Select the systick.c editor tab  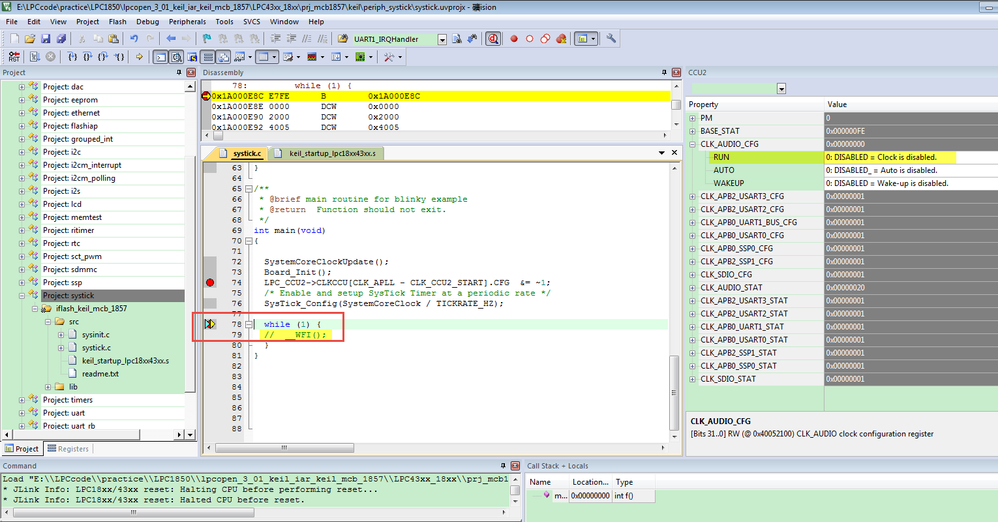pos(241,153)
